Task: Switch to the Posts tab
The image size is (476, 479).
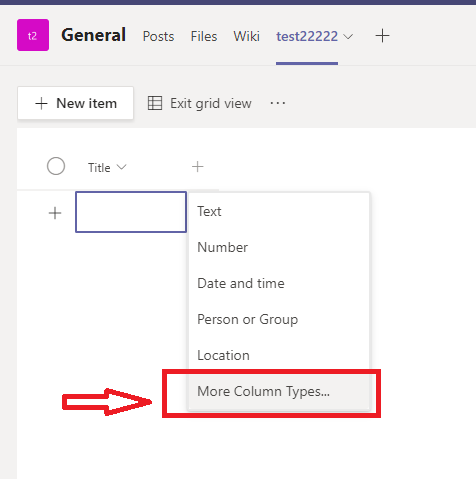Action: 158,36
